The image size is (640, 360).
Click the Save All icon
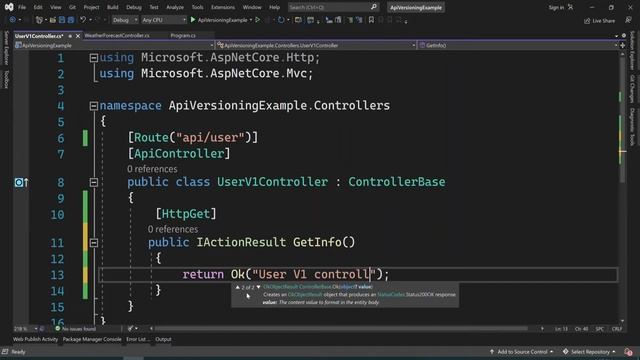point(71,20)
